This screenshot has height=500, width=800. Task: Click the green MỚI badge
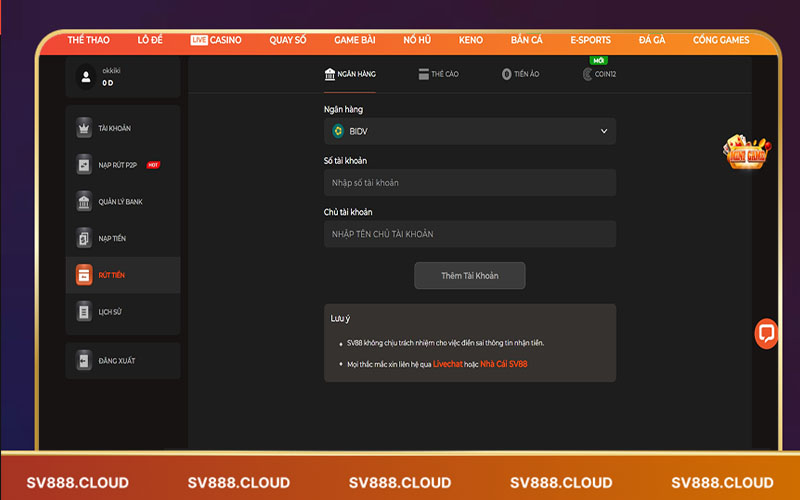click(598, 60)
